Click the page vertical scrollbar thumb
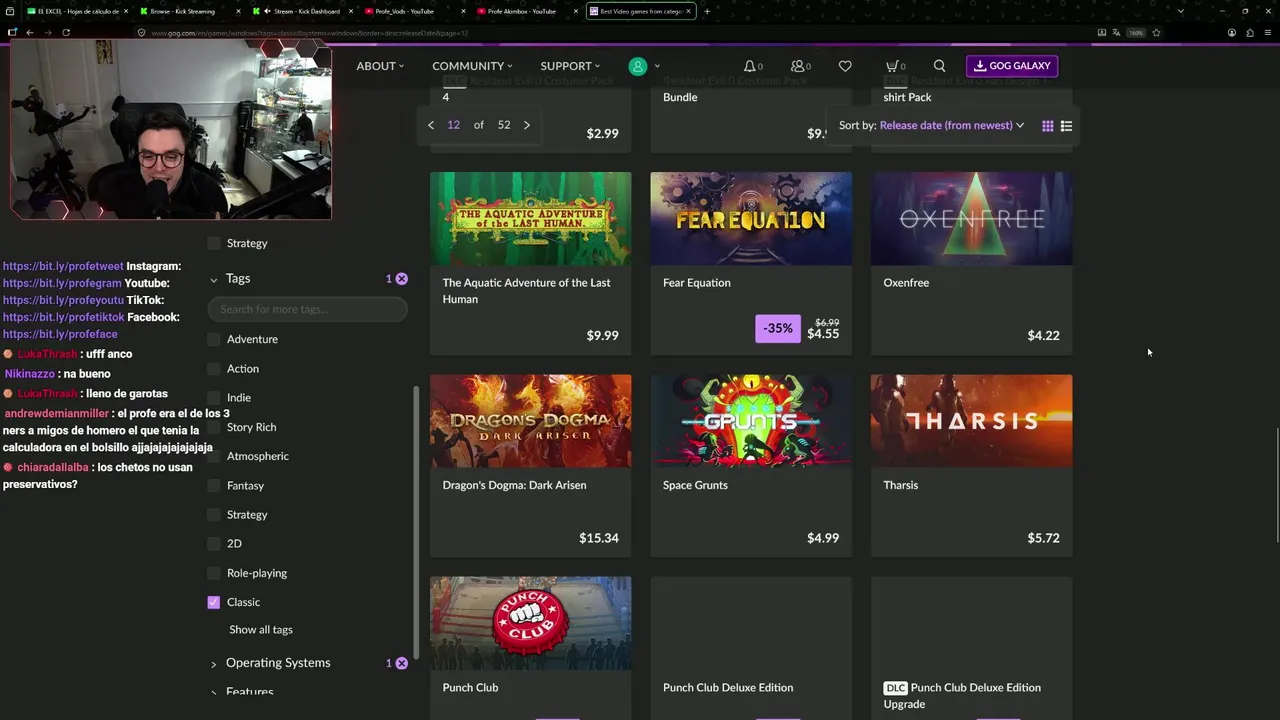1280x720 pixels. pos(1276,485)
